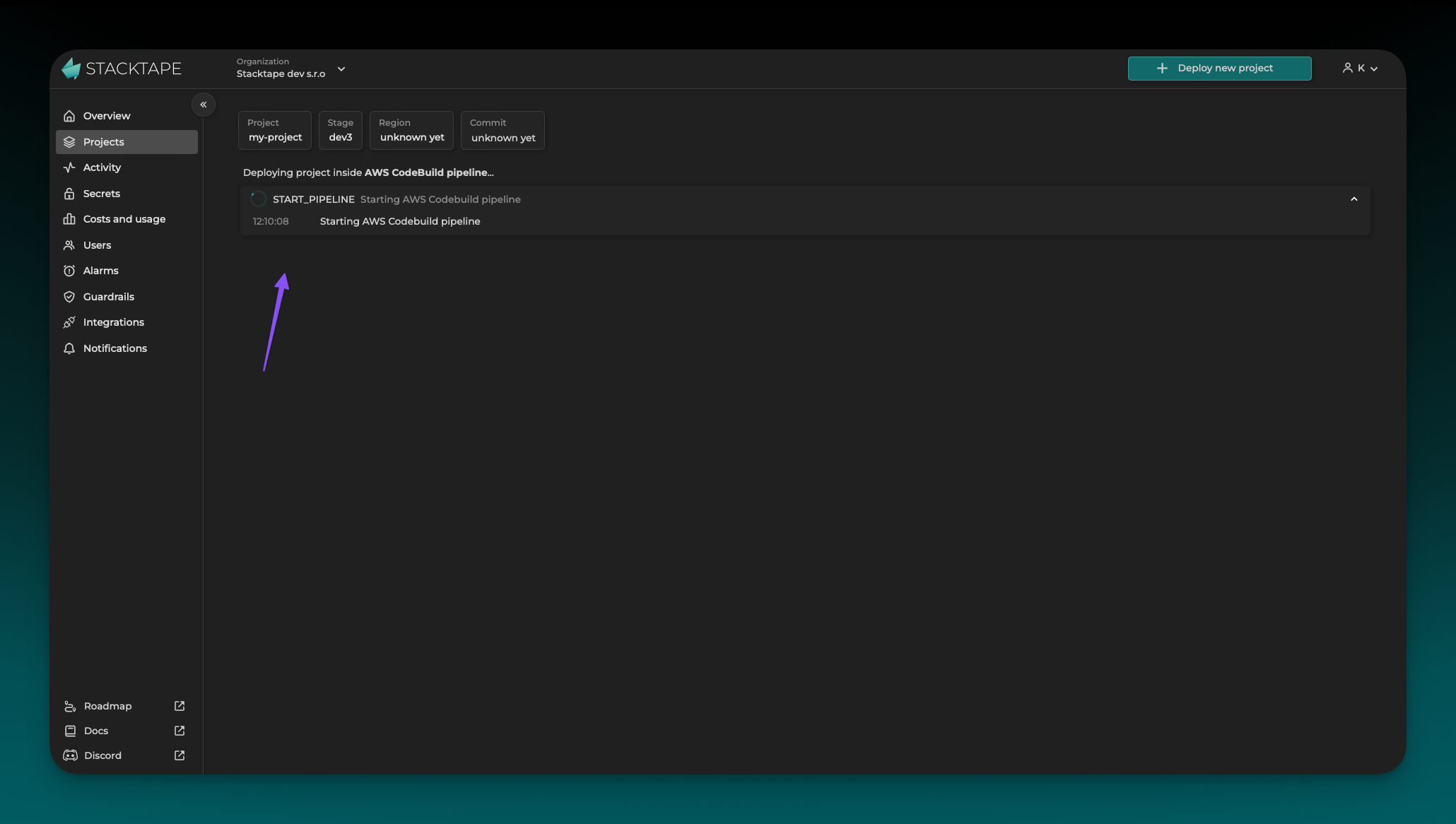Click the Region unknown yet chip

411,130
